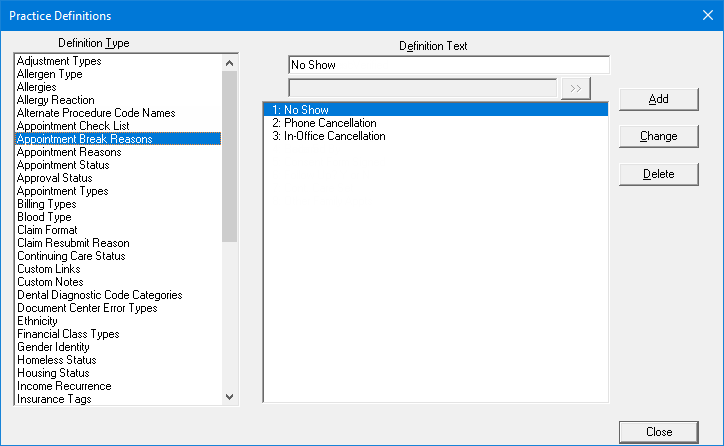
Task: Choose Custom Links in the list
Action: 118,269
